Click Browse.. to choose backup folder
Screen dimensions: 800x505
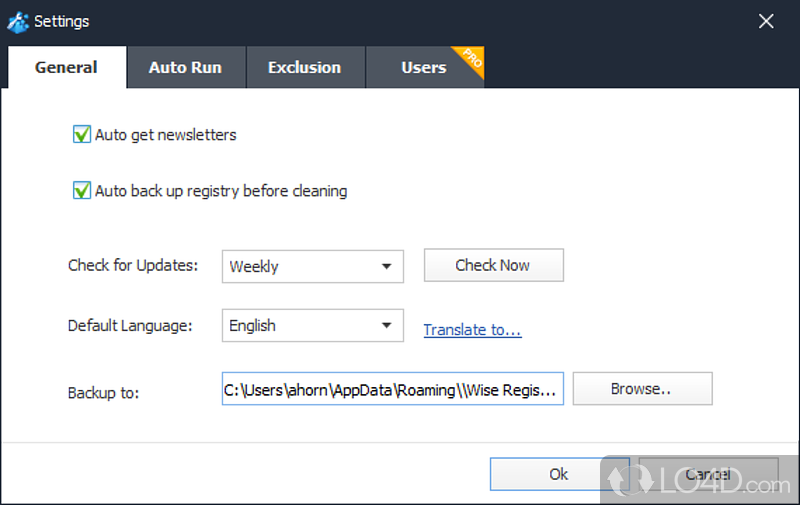[x=642, y=389]
